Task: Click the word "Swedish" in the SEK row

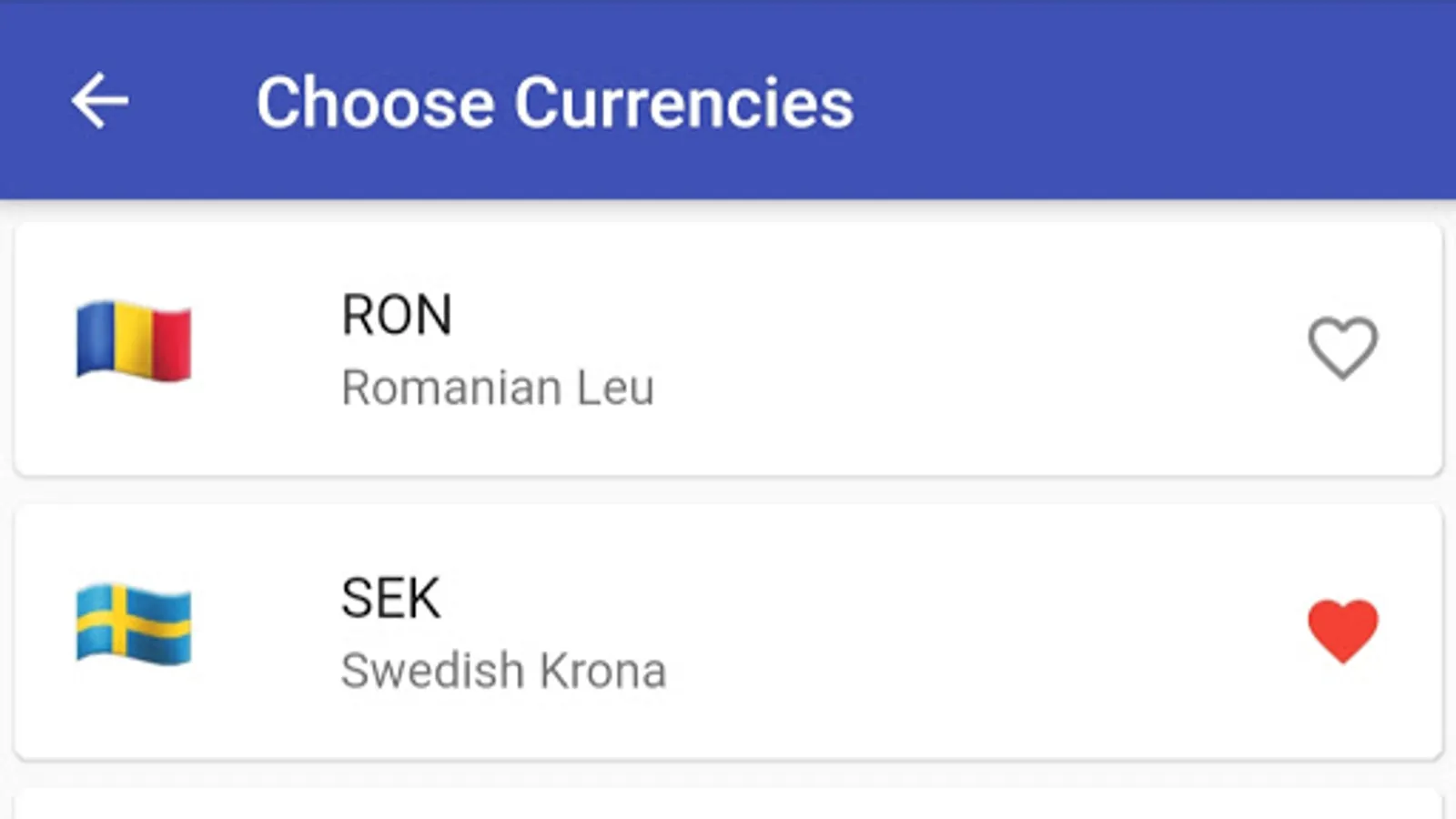Action: (x=431, y=671)
